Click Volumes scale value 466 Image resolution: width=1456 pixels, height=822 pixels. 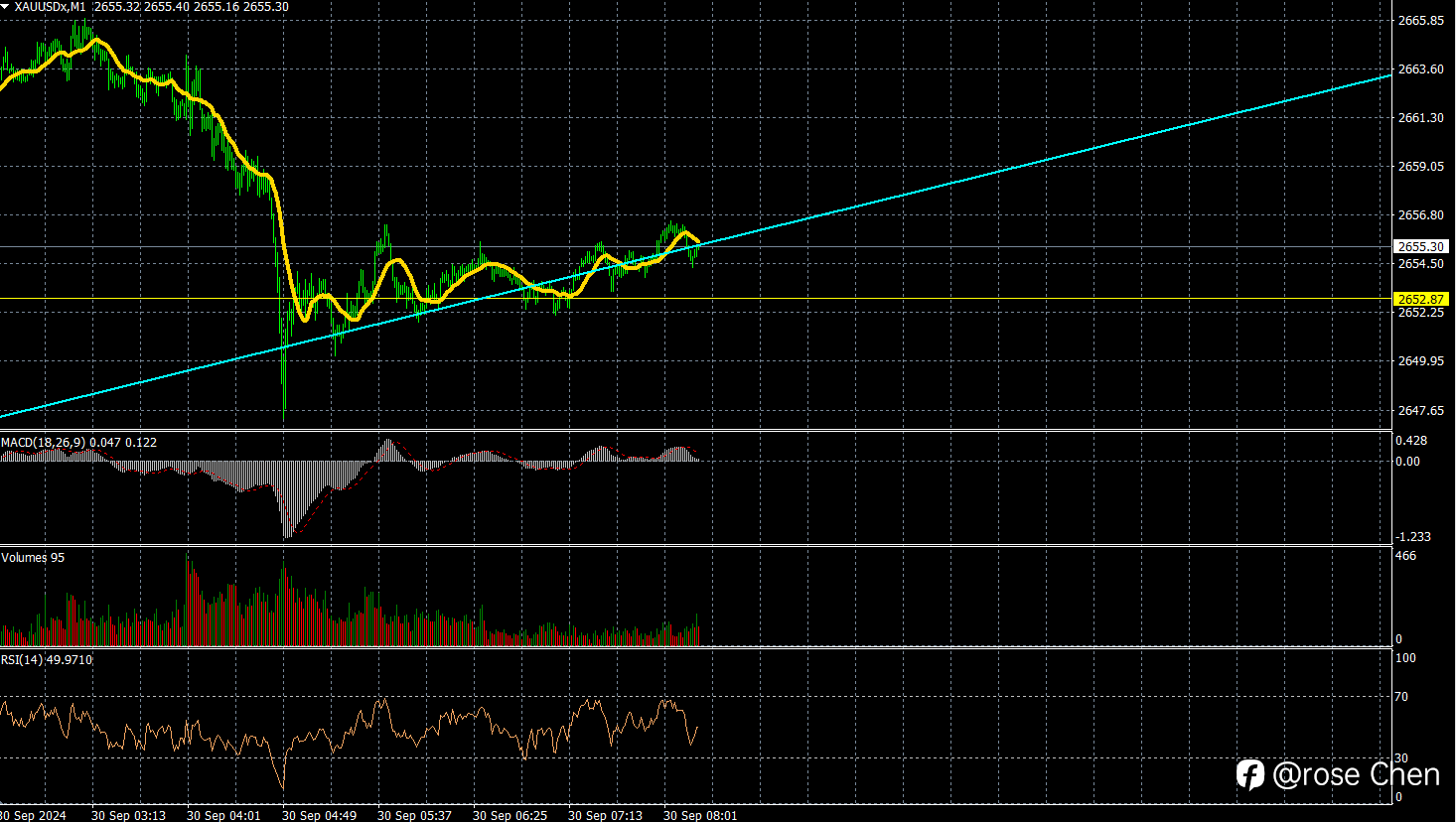click(1406, 556)
